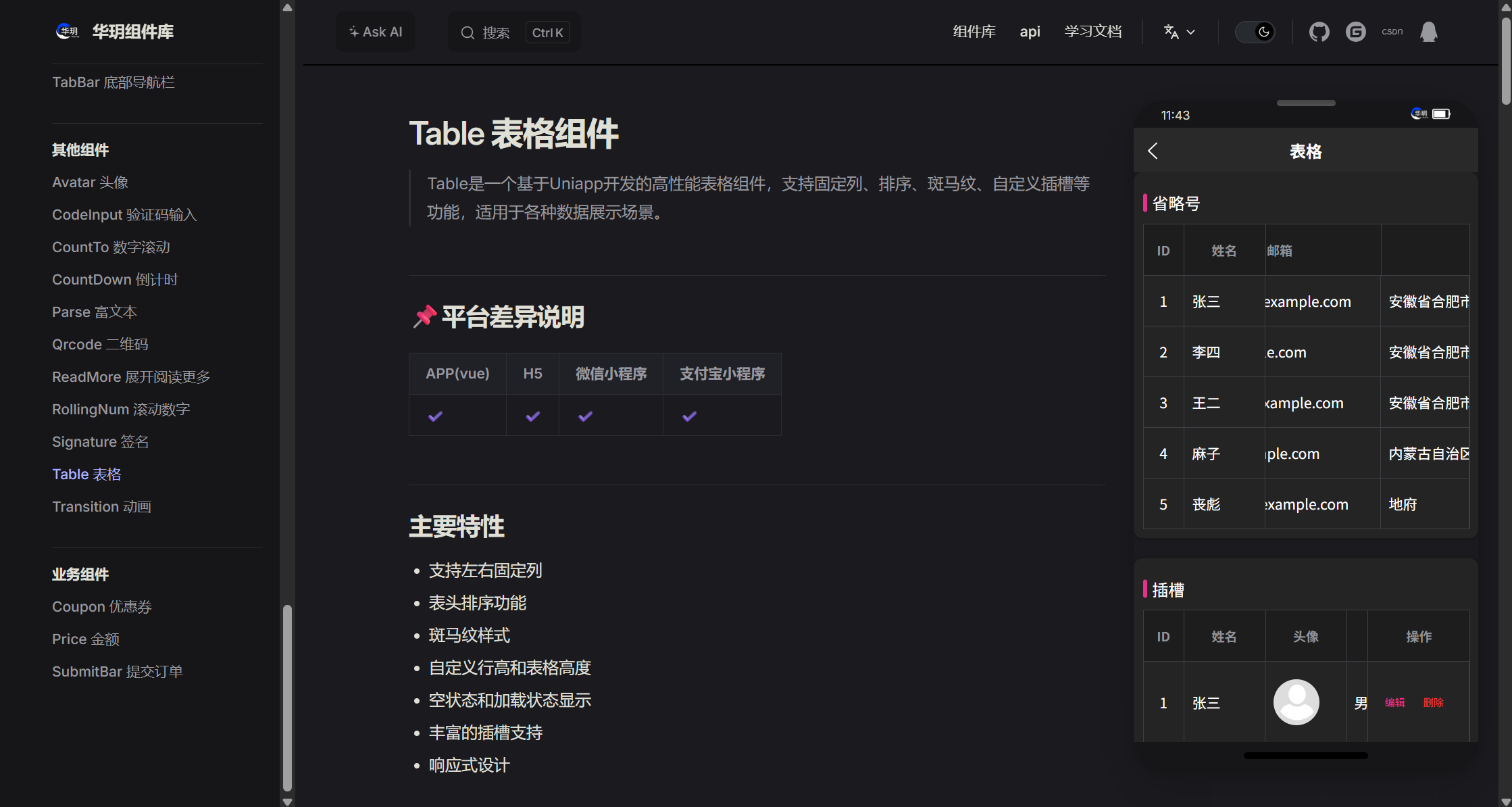Click the back arrow in phone preview
The image size is (1512, 807).
click(x=1153, y=151)
